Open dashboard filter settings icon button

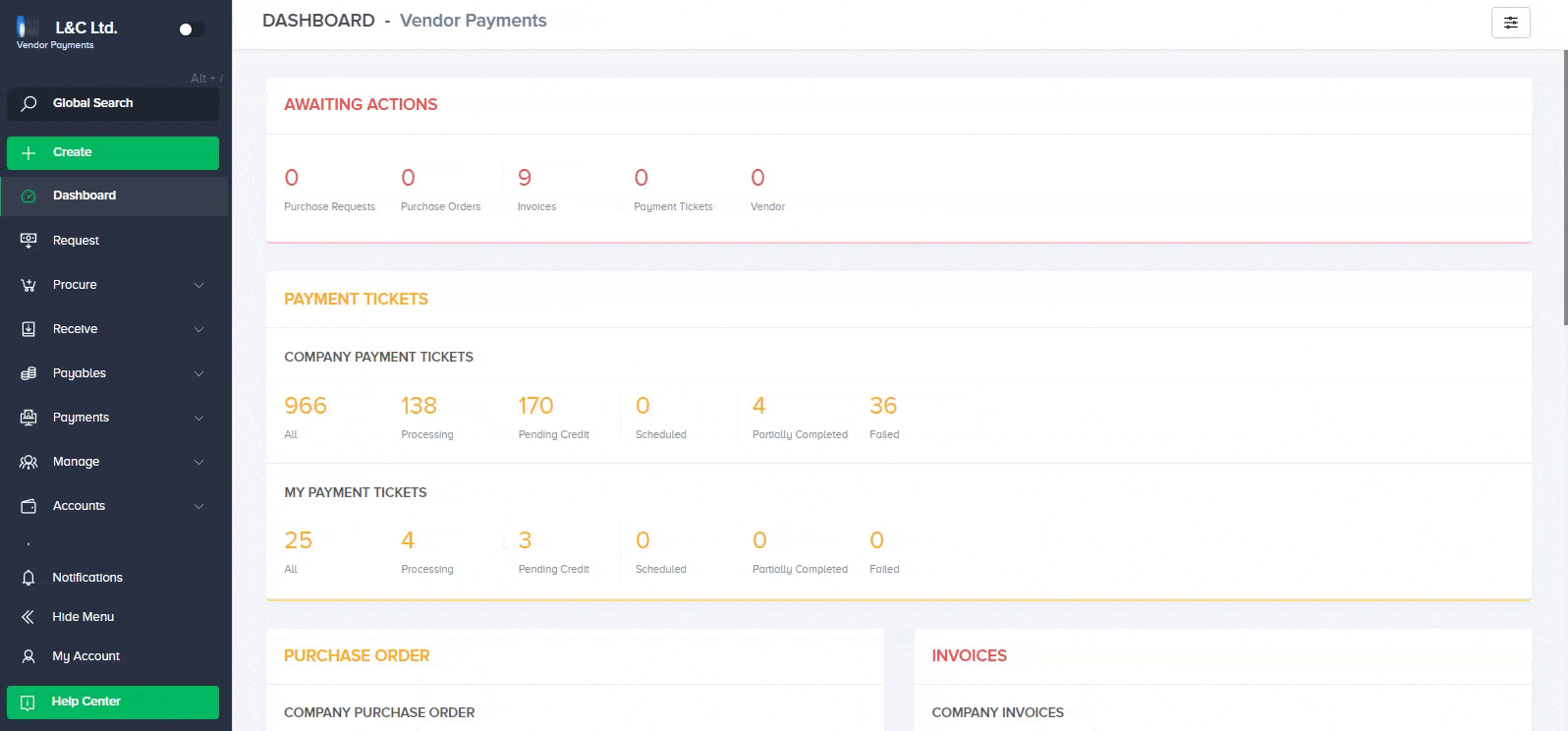(1511, 23)
